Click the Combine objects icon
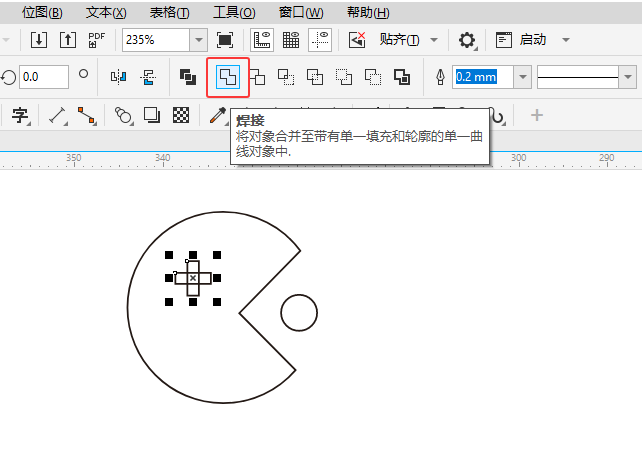642x473 pixels. (188, 77)
